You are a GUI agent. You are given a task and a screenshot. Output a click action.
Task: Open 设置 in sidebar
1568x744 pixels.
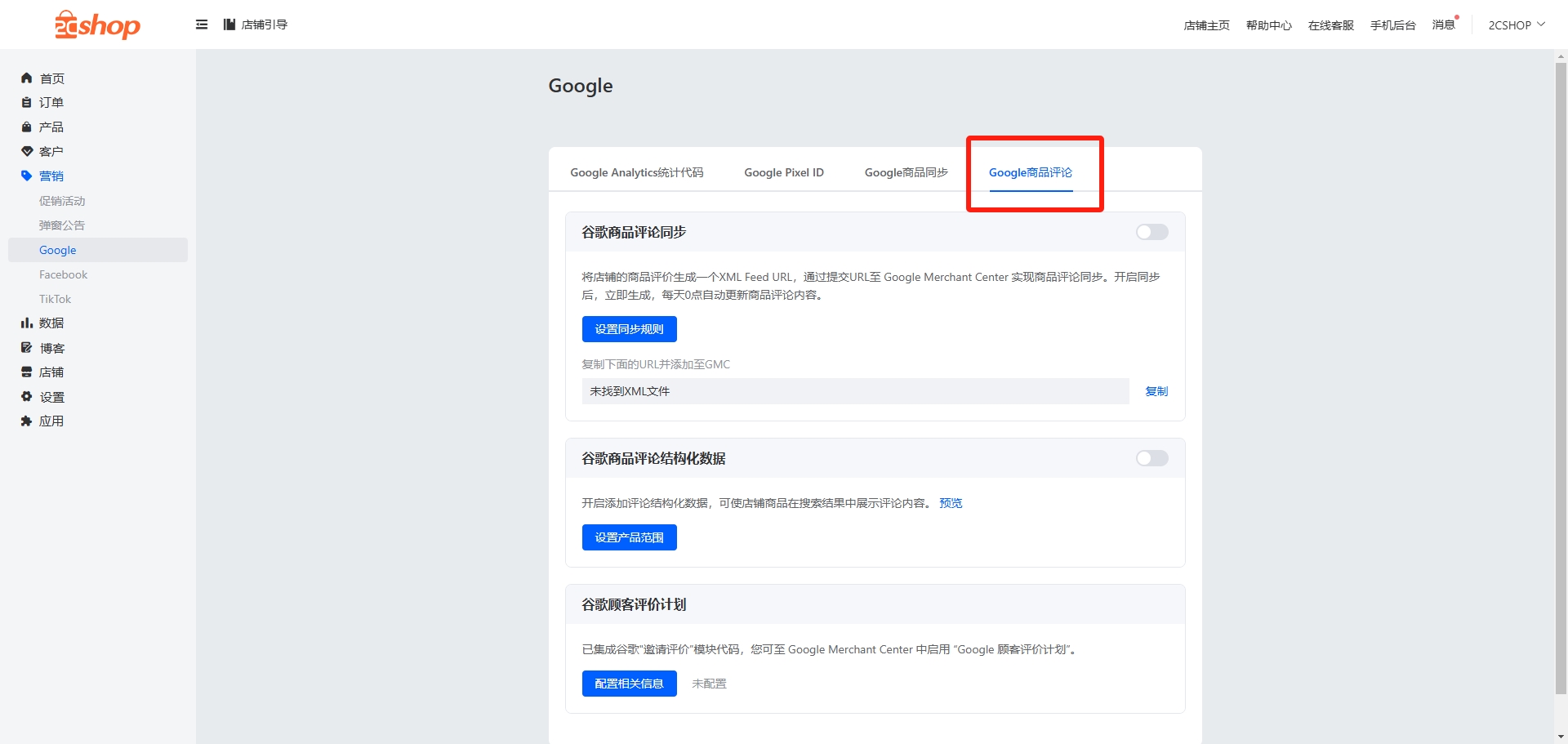[x=51, y=397]
